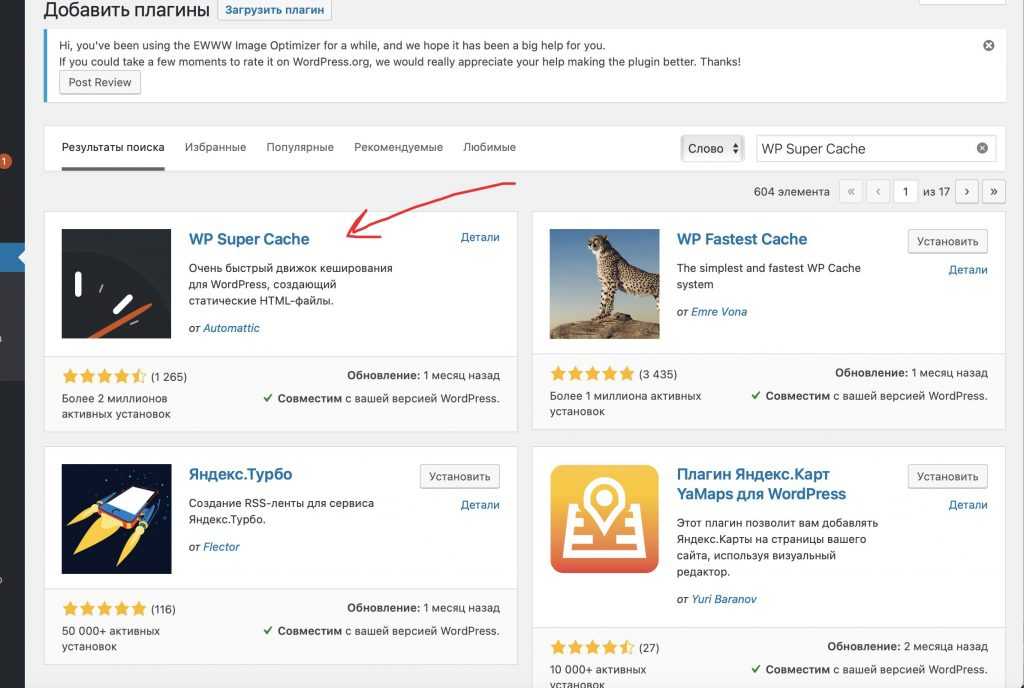Go to next page of results

click(x=966, y=191)
